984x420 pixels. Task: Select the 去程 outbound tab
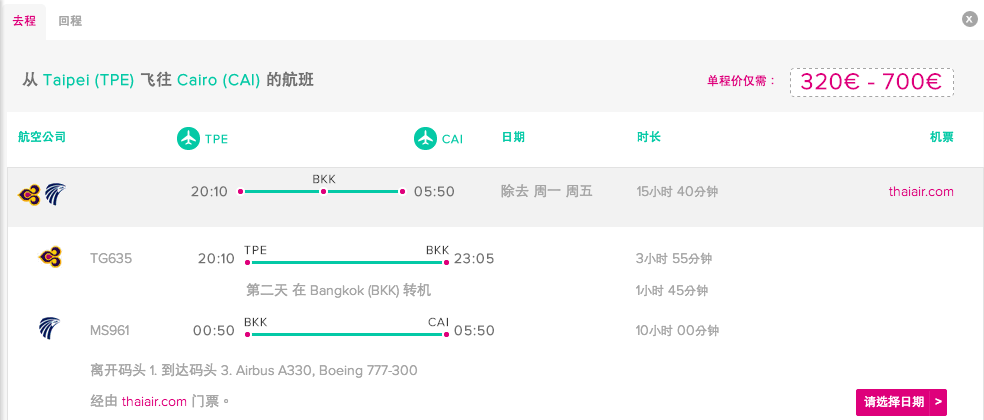coord(24,20)
